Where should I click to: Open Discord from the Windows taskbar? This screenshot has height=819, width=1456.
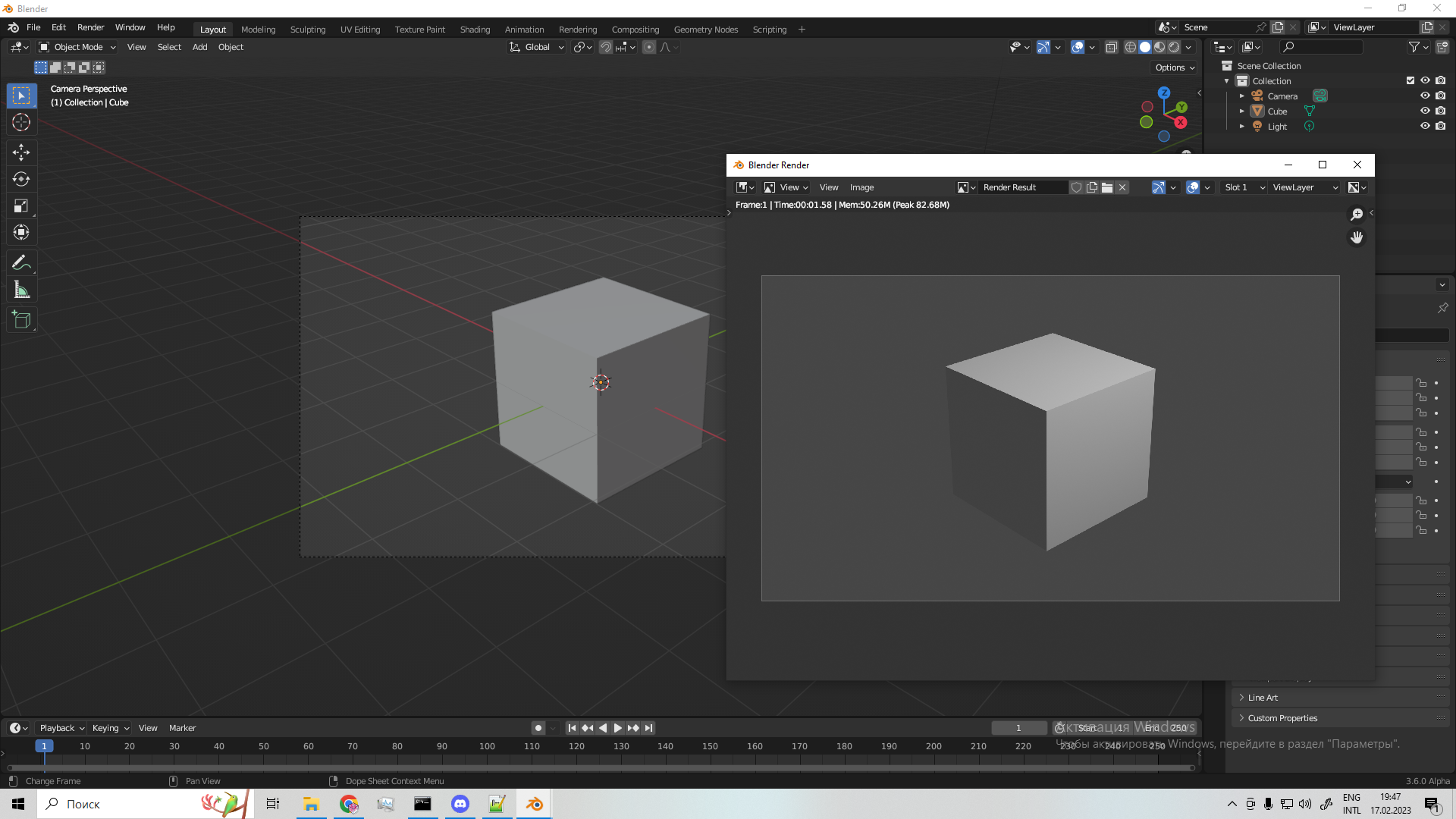(x=460, y=804)
